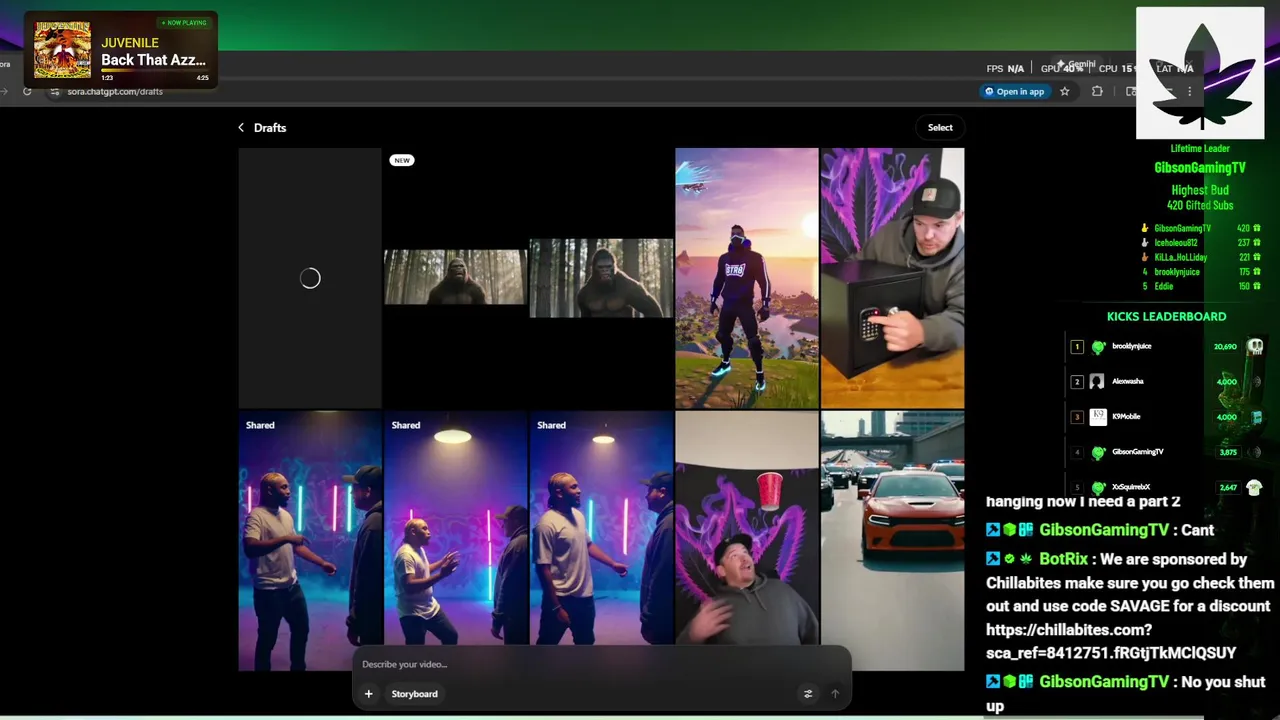Open the NEW gorilla forest draft

pos(455,277)
